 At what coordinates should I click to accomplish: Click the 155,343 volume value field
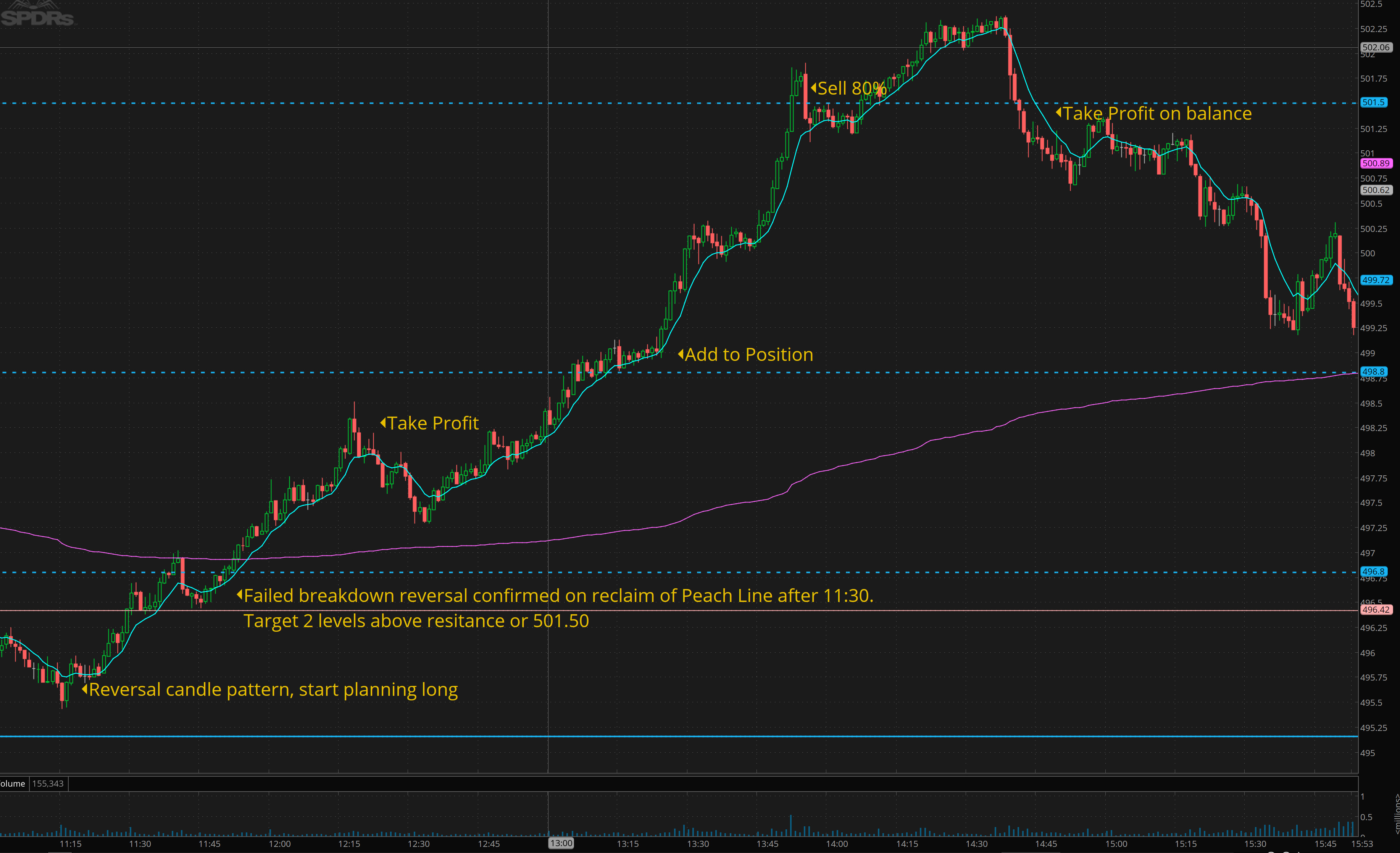pos(48,784)
